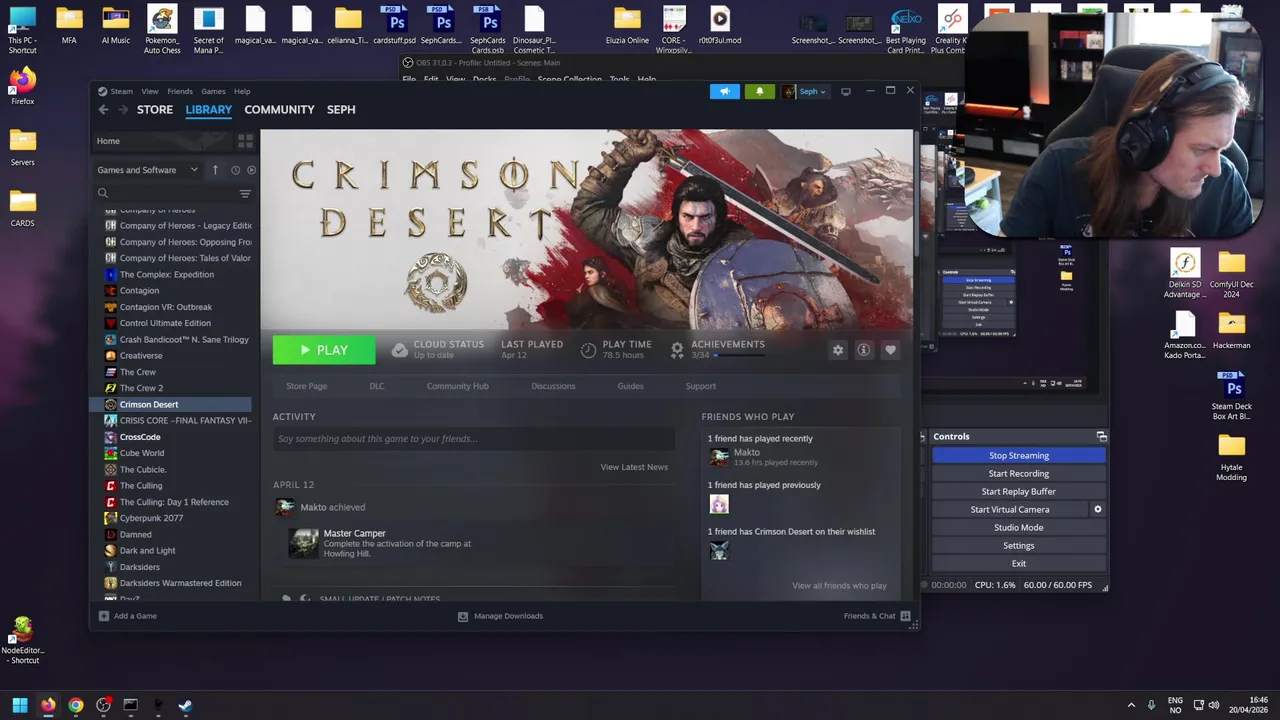
Task: Select Darksiders Warmastered Edition in library
Action: [180, 583]
